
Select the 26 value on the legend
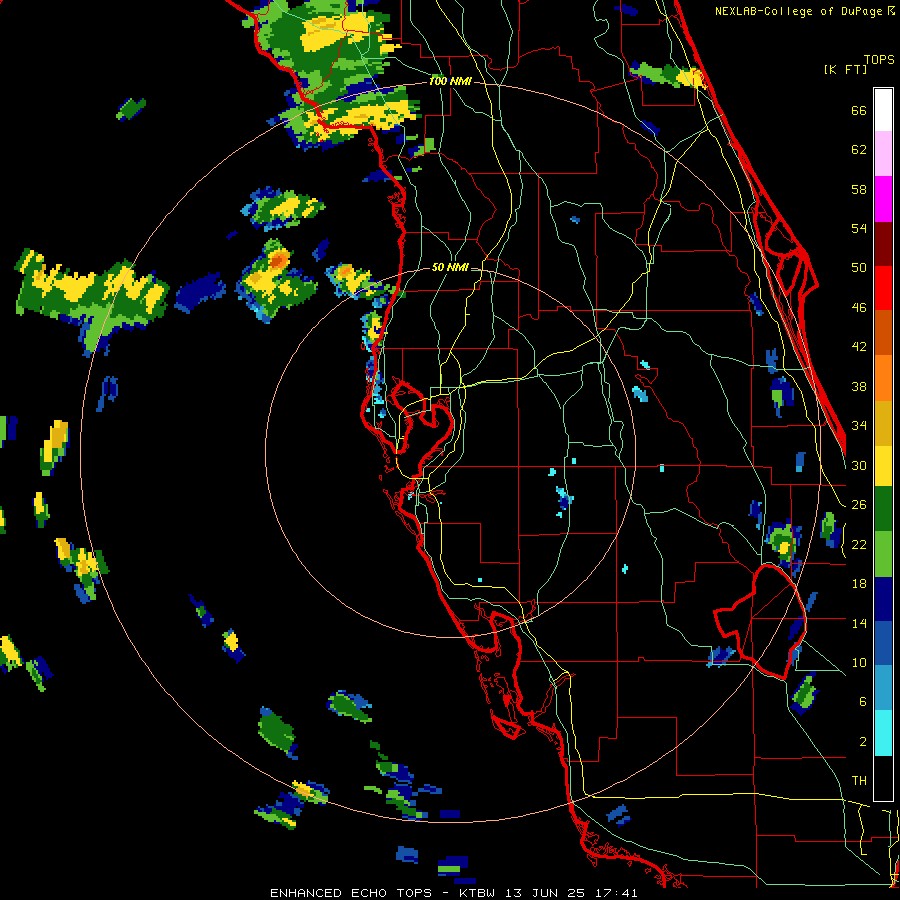point(859,505)
